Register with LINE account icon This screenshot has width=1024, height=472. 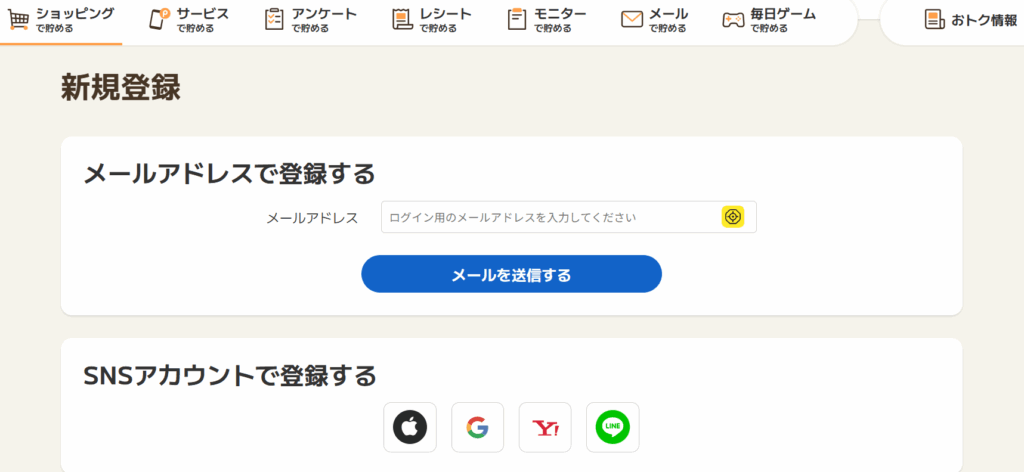(x=613, y=428)
